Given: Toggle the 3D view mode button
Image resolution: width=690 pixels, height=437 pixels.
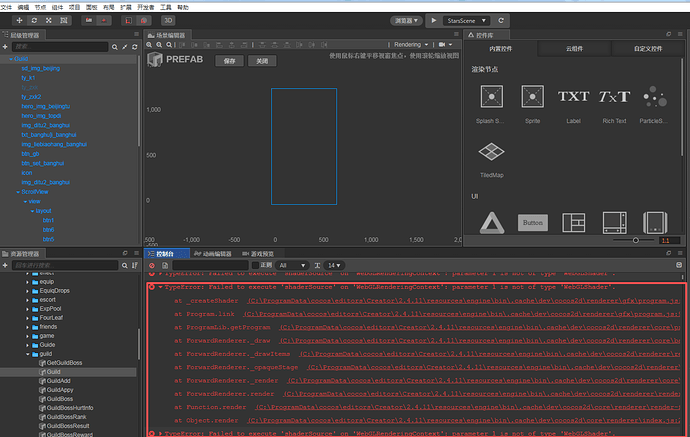Looking at the screenshot, I should tap(168, 21).
